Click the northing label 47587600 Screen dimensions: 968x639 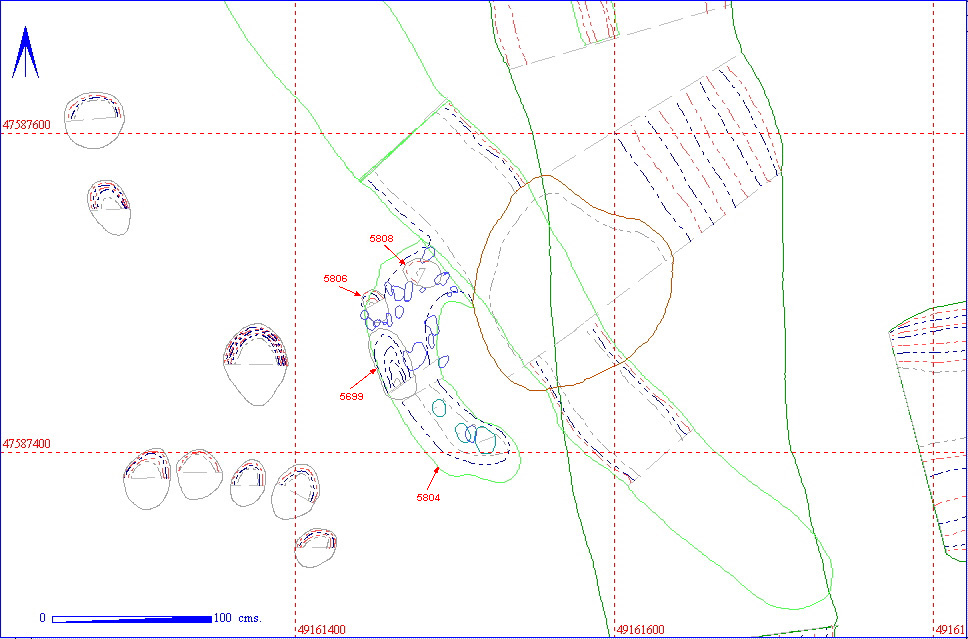(27, 124)
